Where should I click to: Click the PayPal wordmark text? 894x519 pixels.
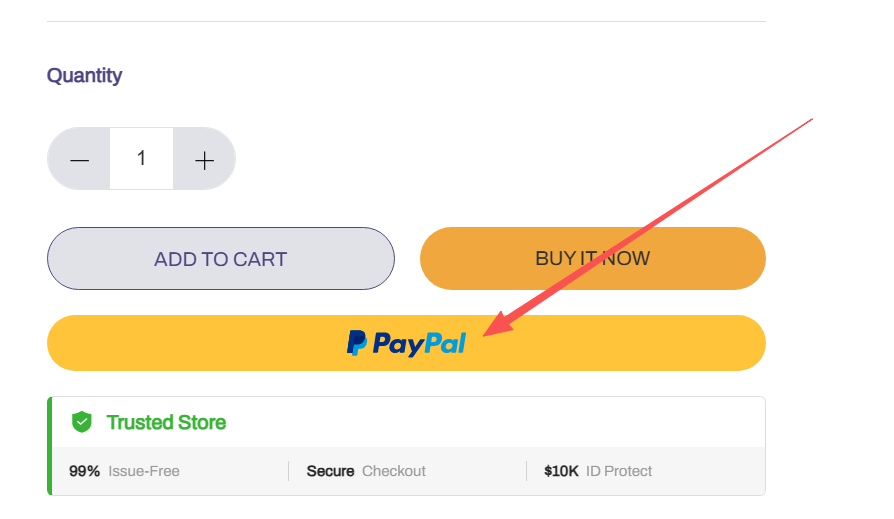419,344
